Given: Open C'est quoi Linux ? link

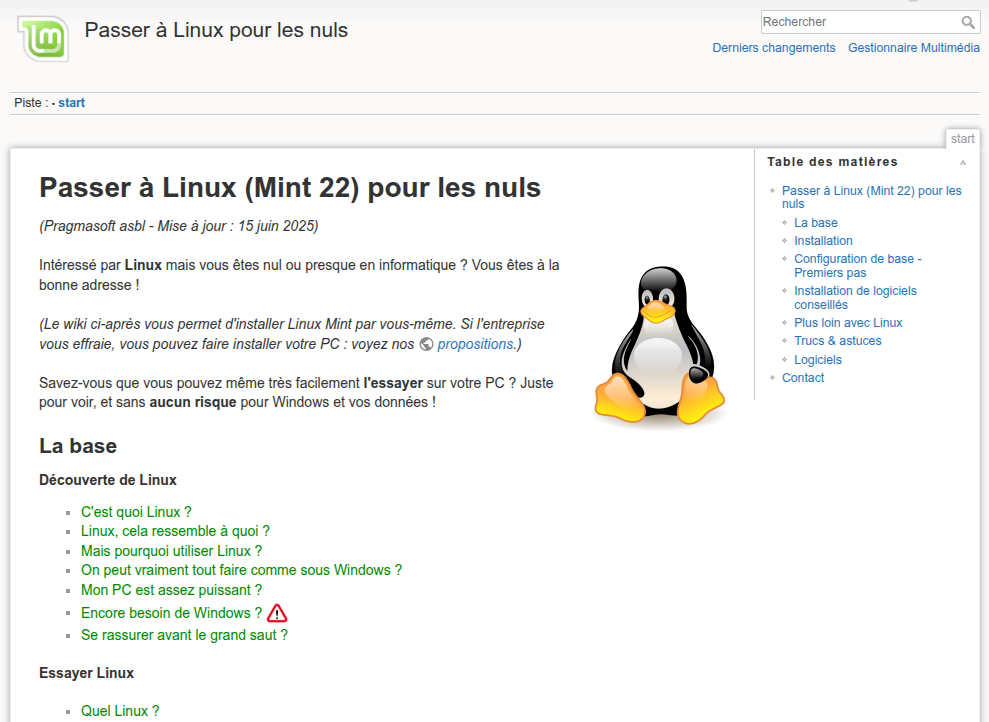Looking at the screenshot, I should (136, 512).
